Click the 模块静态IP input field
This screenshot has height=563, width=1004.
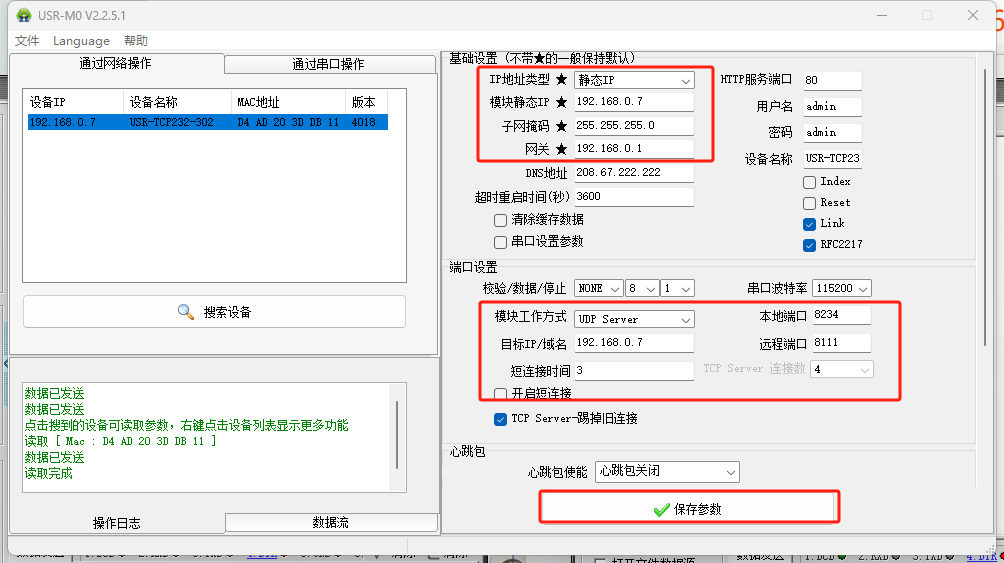coord(634,101)
